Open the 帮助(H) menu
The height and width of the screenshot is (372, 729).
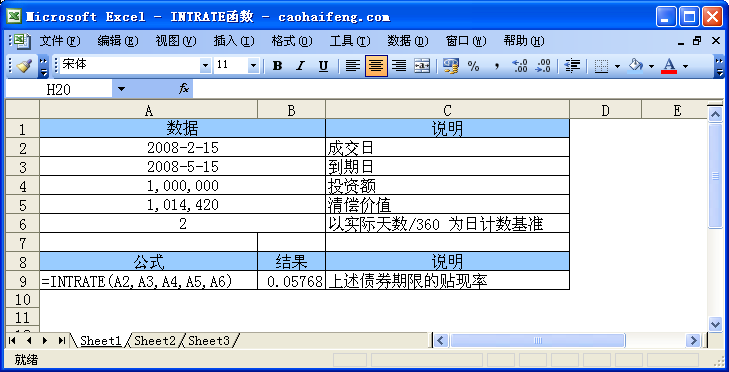point(524,41)
